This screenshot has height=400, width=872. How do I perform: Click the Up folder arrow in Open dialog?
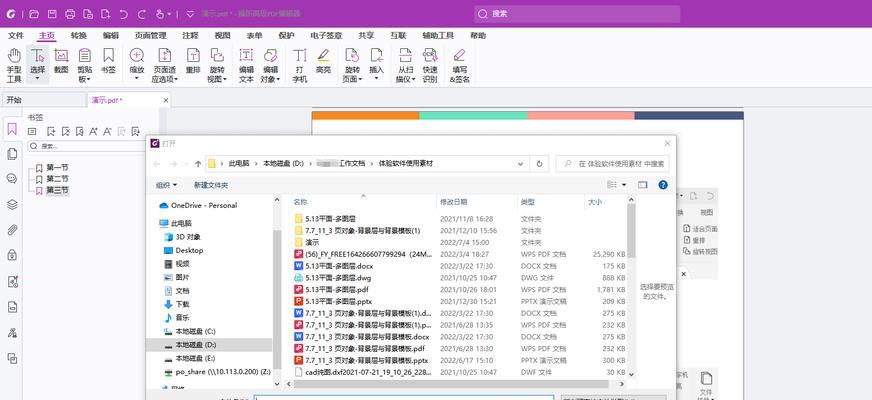click(198, 164)
